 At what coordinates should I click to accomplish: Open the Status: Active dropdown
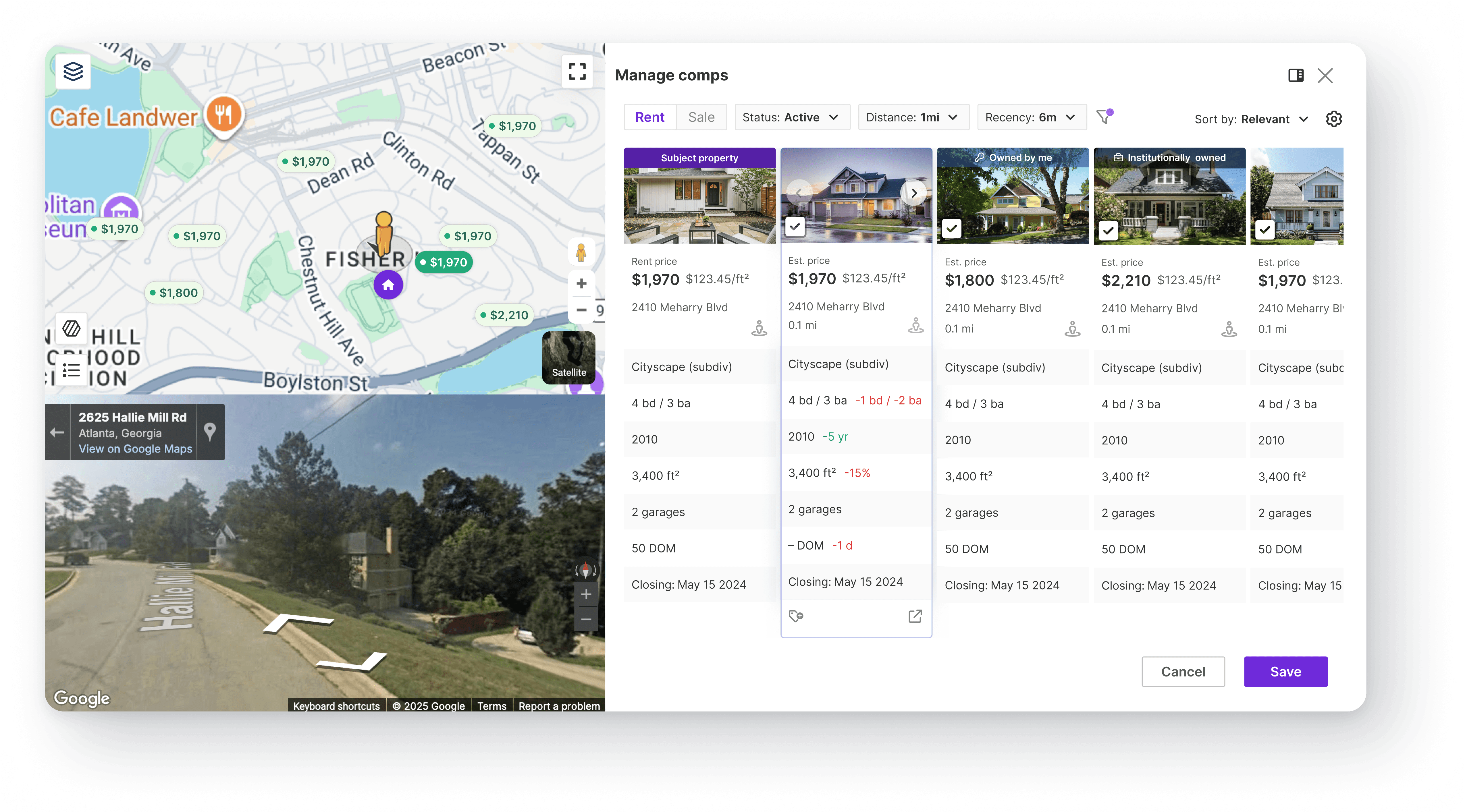click(x=792, y=117)
